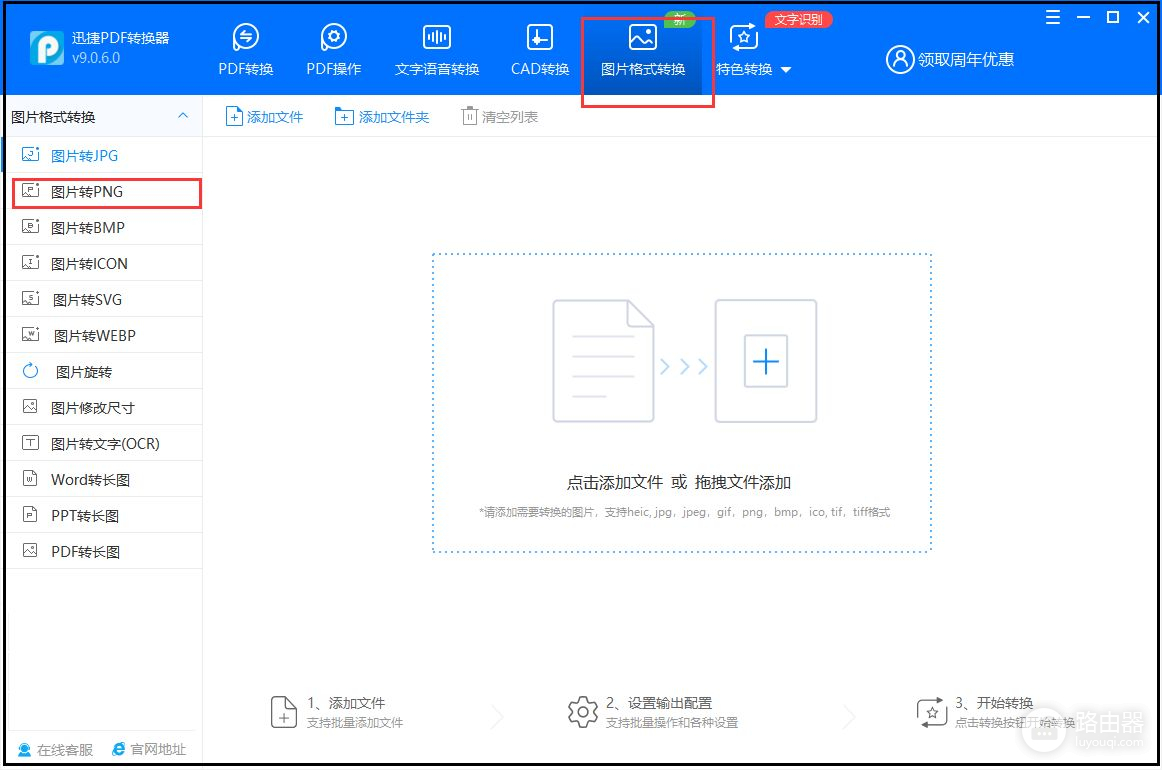Click 添加文件 in the toolbar
This screenshot has height=770, width=1162.
pyautogui.click(x=264, y=117)
